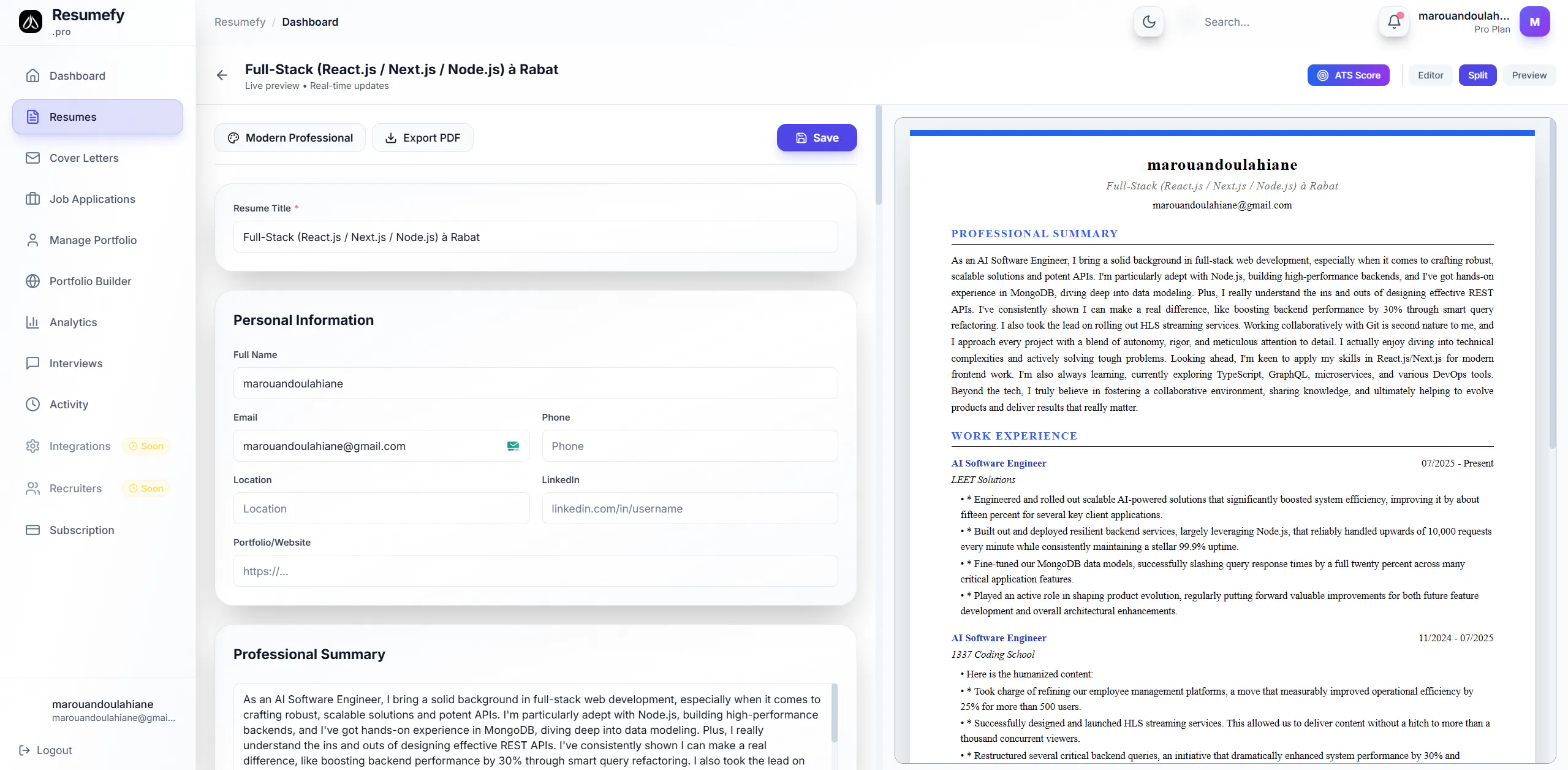
Task: Click the Dashboard breadcrumb
Action: click(310, 21)
